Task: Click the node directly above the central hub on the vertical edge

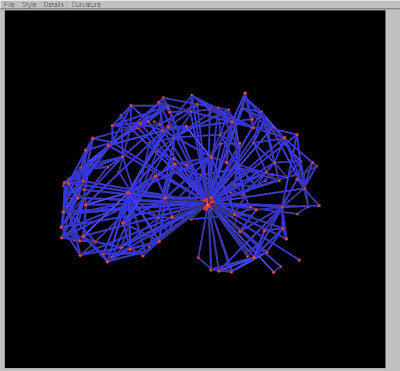Action: click(211, 157)
